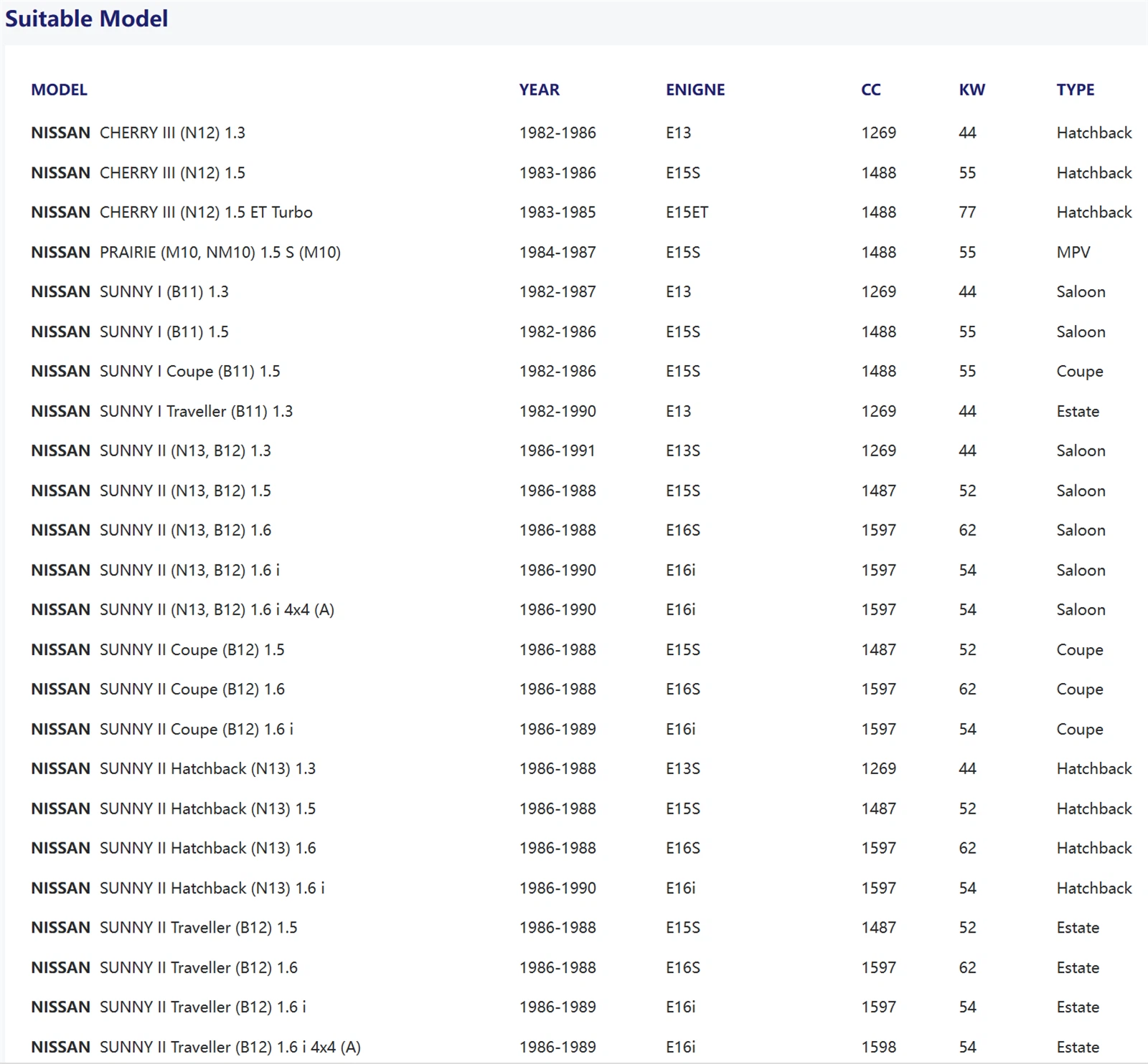The width and height of the screenshot is (1148, 1064).
Task: Click the 1982-1990 year range
Action: [x=557, y=411]
